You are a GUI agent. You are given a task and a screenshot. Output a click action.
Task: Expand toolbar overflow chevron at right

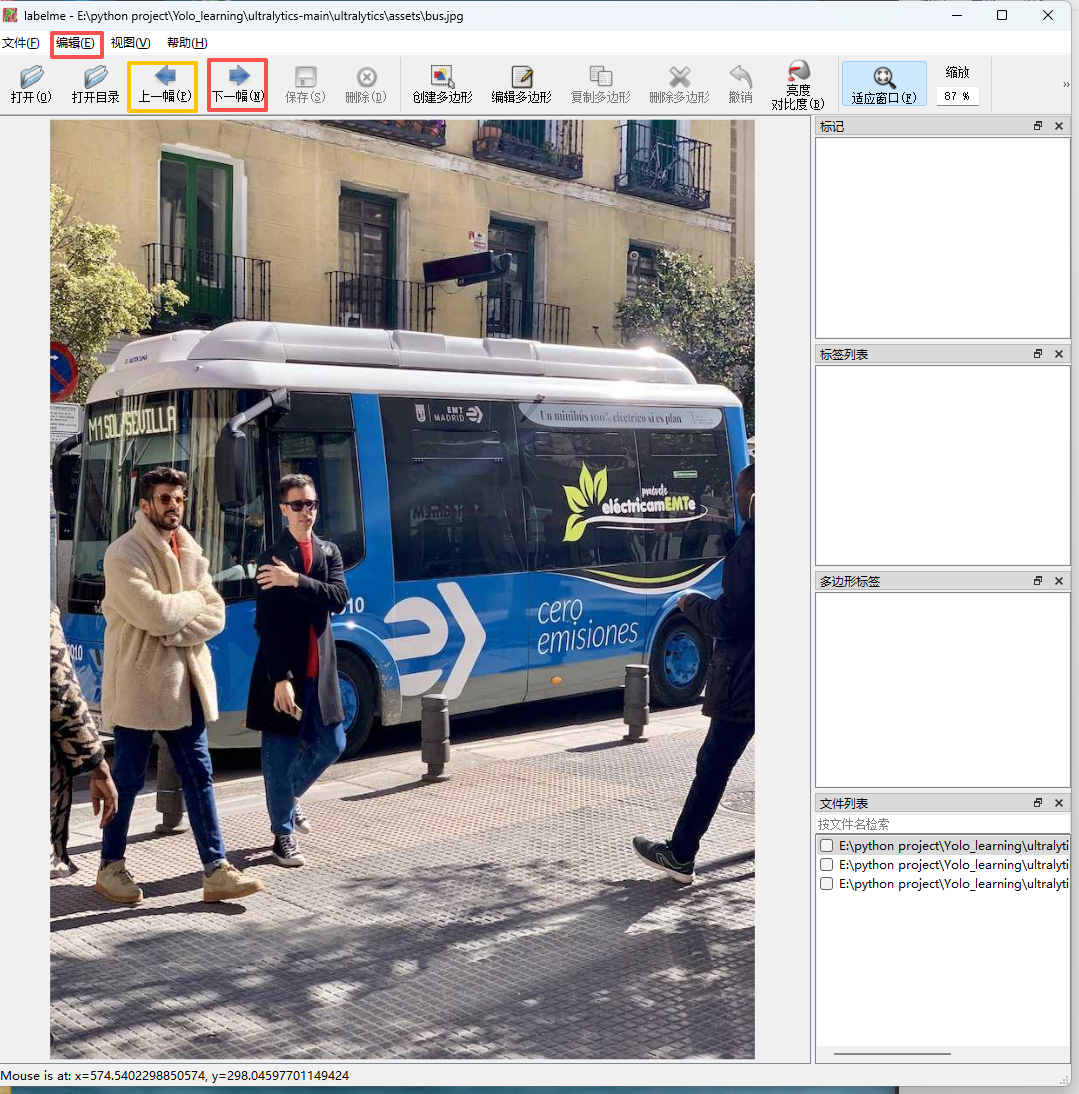tap(1066, 84)
